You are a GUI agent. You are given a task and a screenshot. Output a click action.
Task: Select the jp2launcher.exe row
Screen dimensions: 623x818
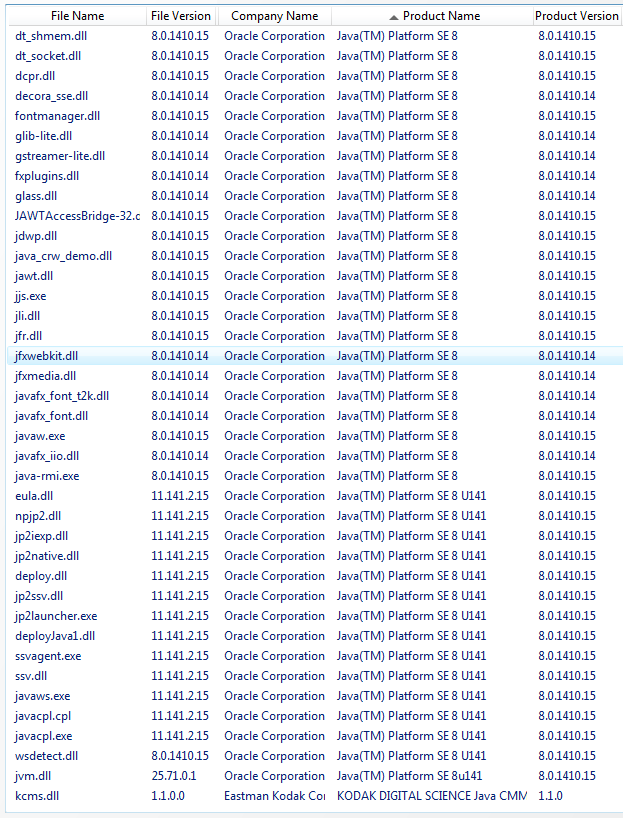[x=56, y=616]
